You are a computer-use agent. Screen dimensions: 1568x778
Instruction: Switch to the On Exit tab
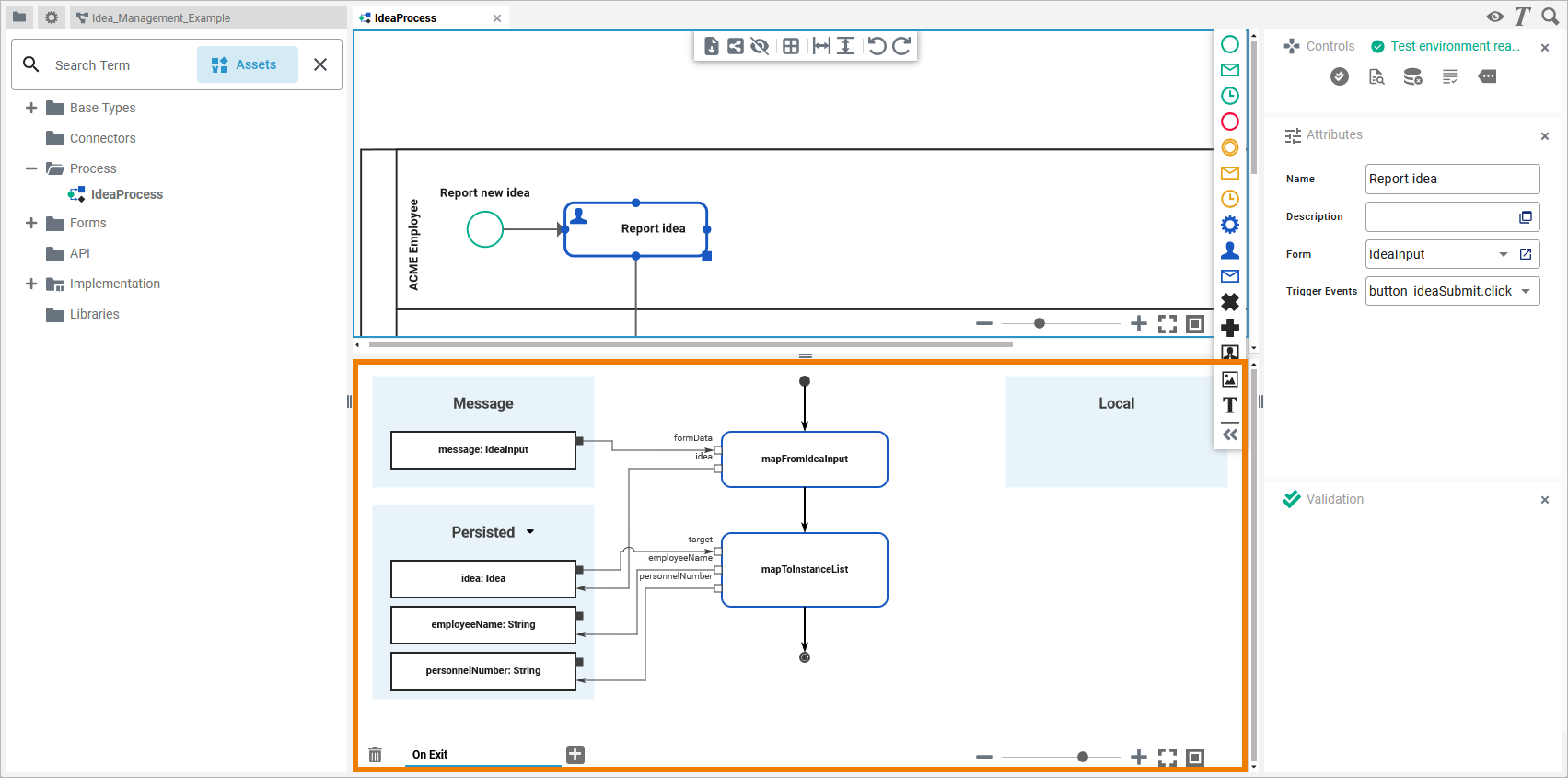point(430,755)
